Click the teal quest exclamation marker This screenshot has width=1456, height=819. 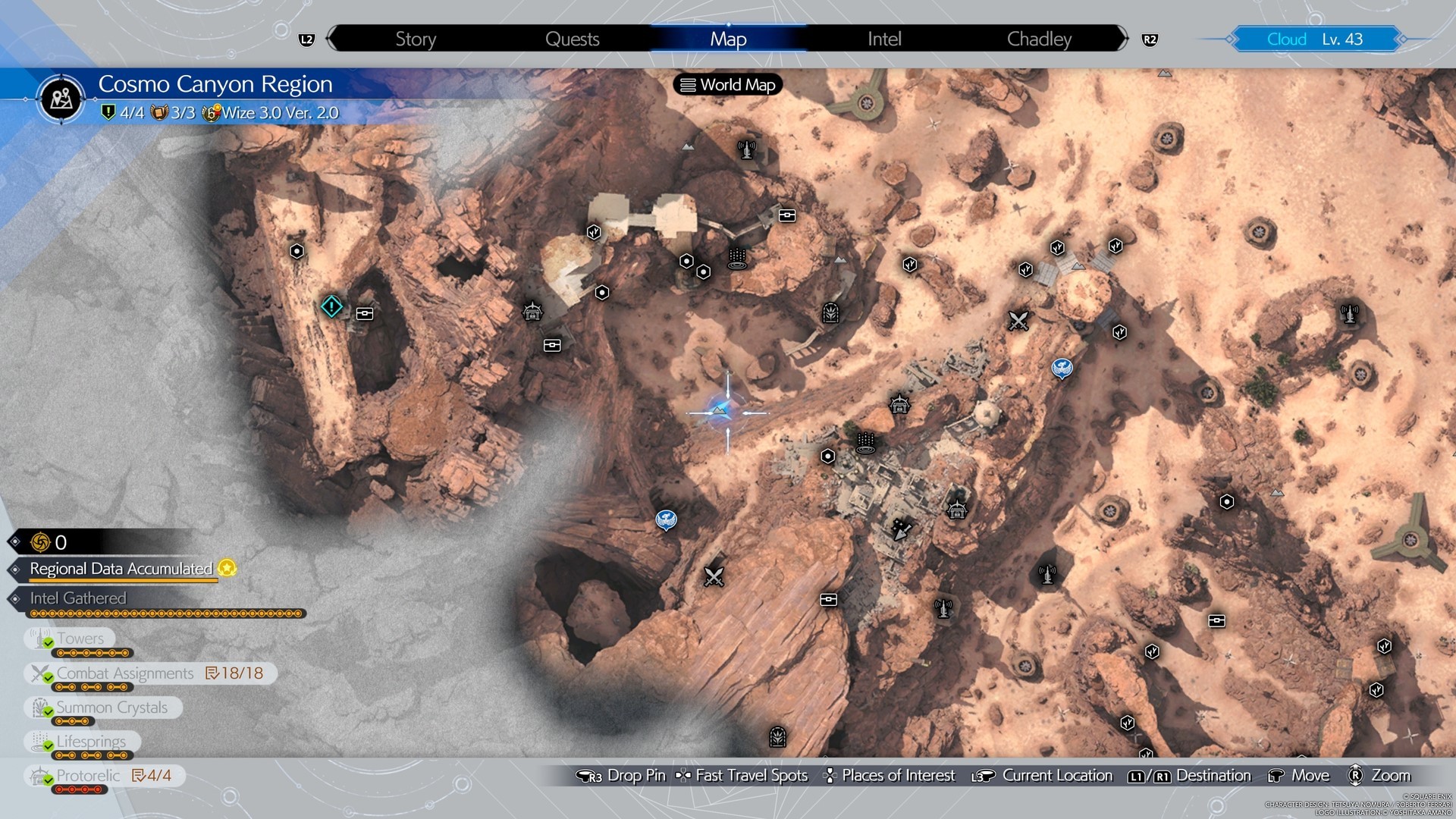(x=331, y=306)
